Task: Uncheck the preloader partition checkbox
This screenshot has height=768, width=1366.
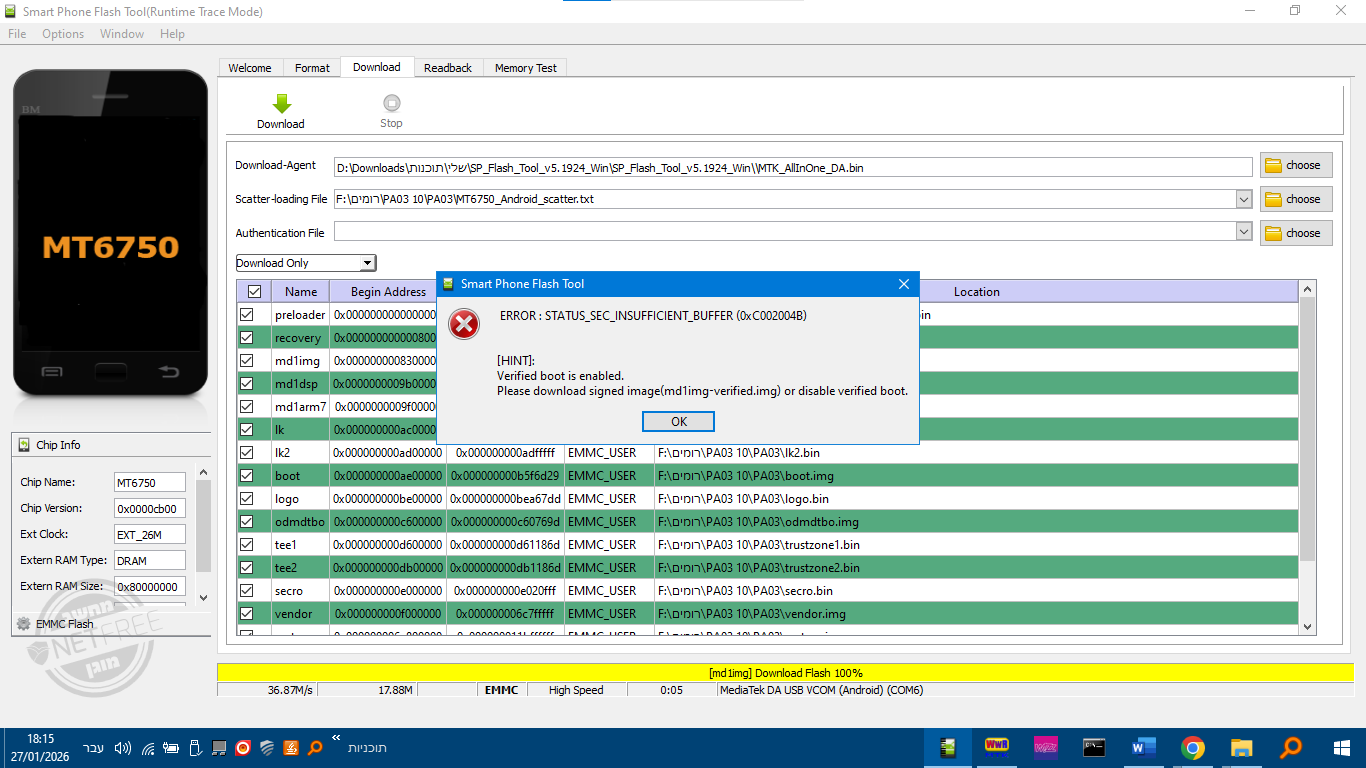Action: (x=247, y=315)
